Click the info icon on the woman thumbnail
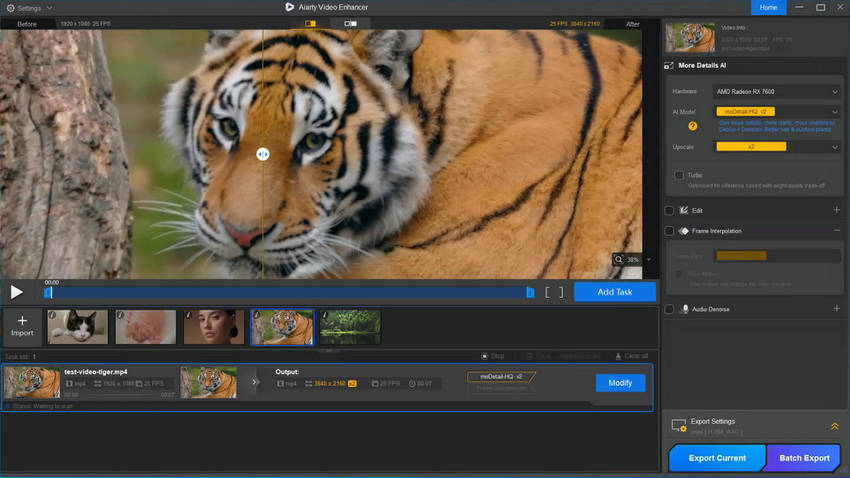This screenshot has height=478, width=850. coord(189,315)
